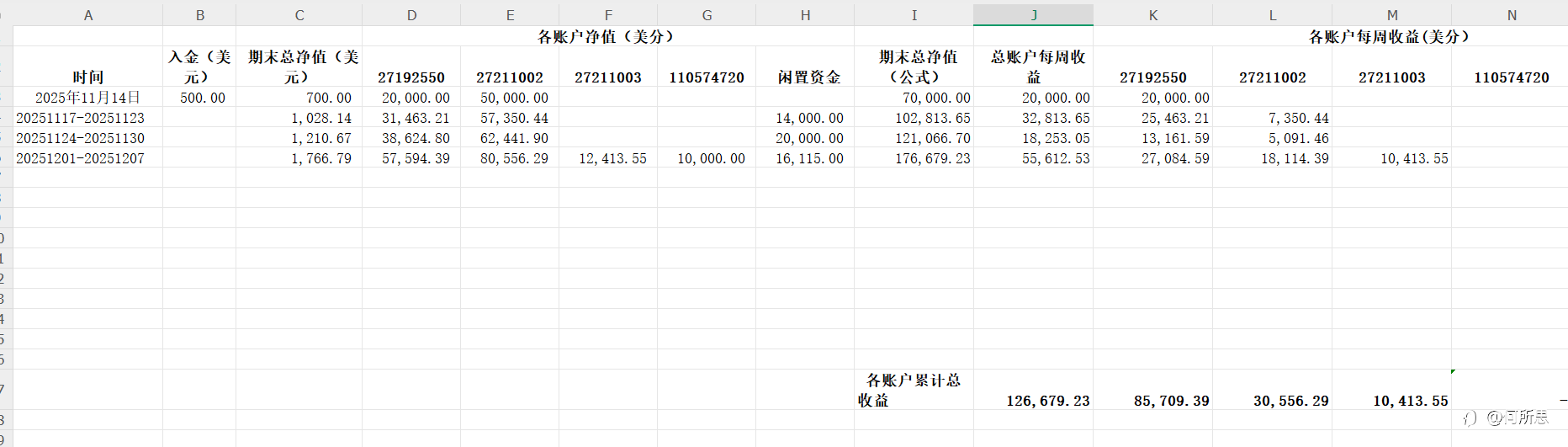Click the cell showing 1,028.14
Screen dimensions: 1568x447
(299, 117)
